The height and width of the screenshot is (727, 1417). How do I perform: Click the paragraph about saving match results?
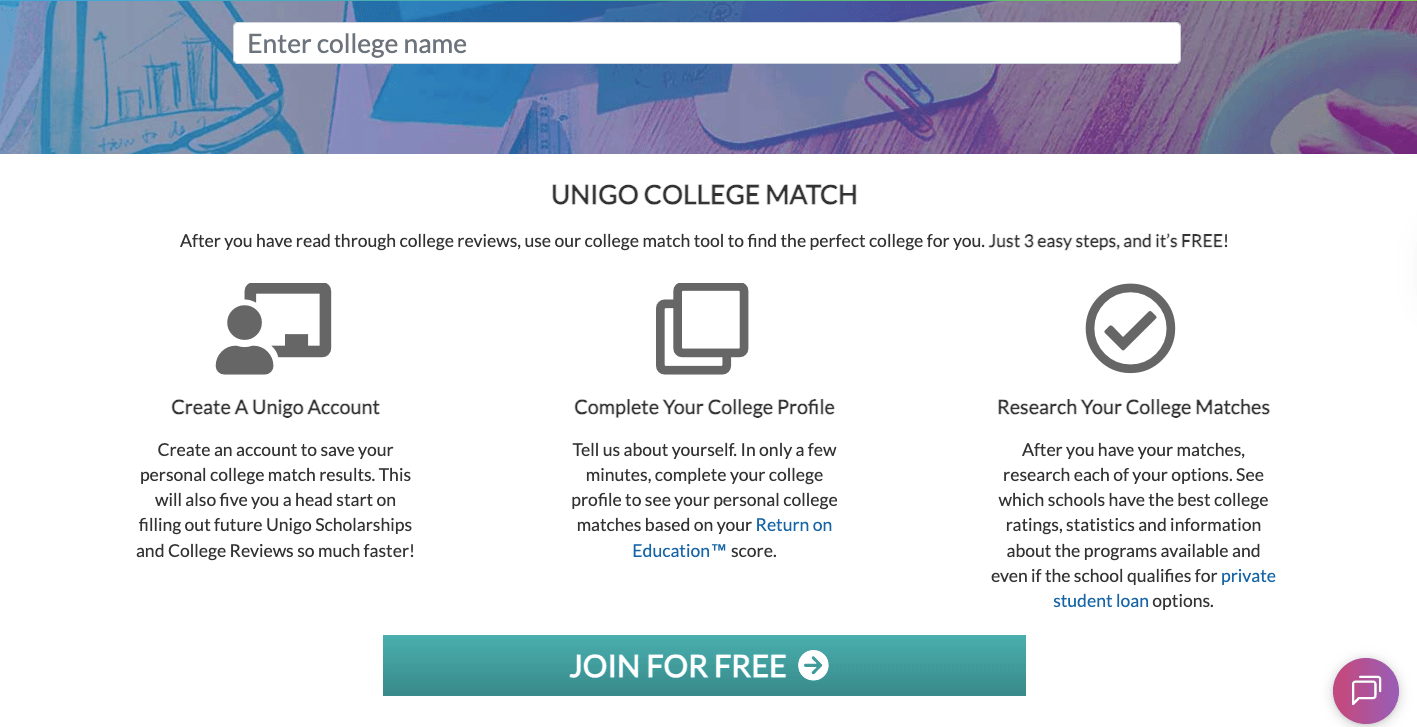click(275, 500)
